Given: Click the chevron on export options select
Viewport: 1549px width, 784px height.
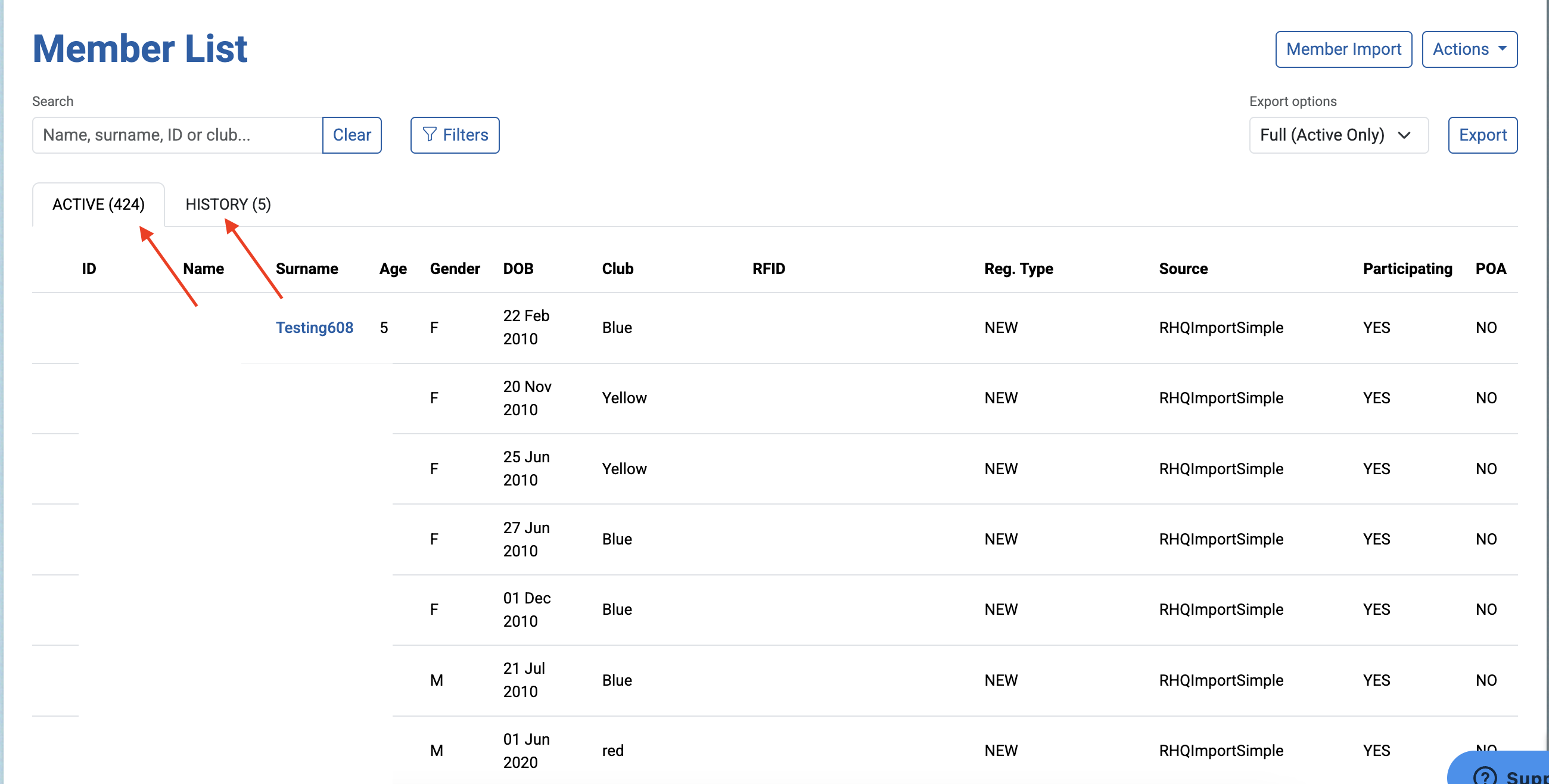Looking at the screenshot, I should pos(1404,135).
